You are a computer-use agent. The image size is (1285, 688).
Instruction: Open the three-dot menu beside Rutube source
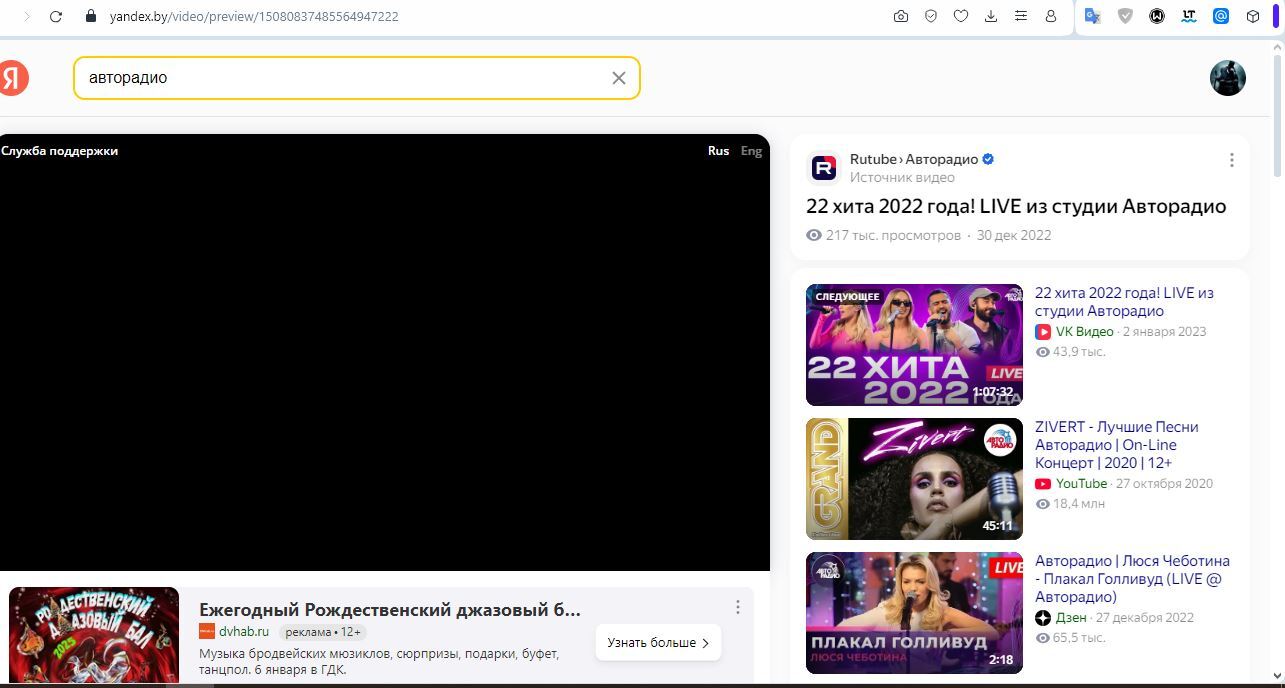click(x=1231, y=160)
